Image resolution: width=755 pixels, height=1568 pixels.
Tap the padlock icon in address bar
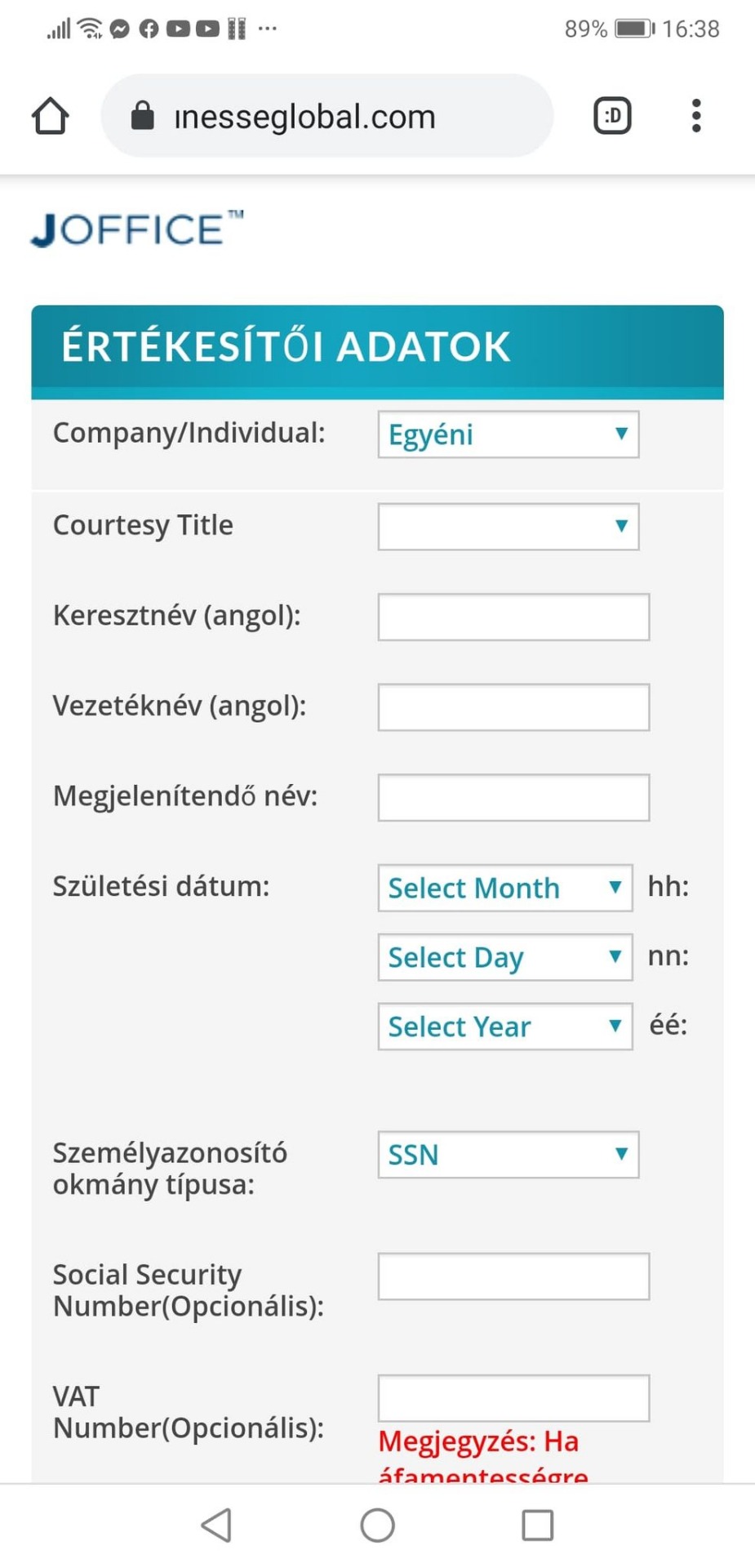point(143,116)
